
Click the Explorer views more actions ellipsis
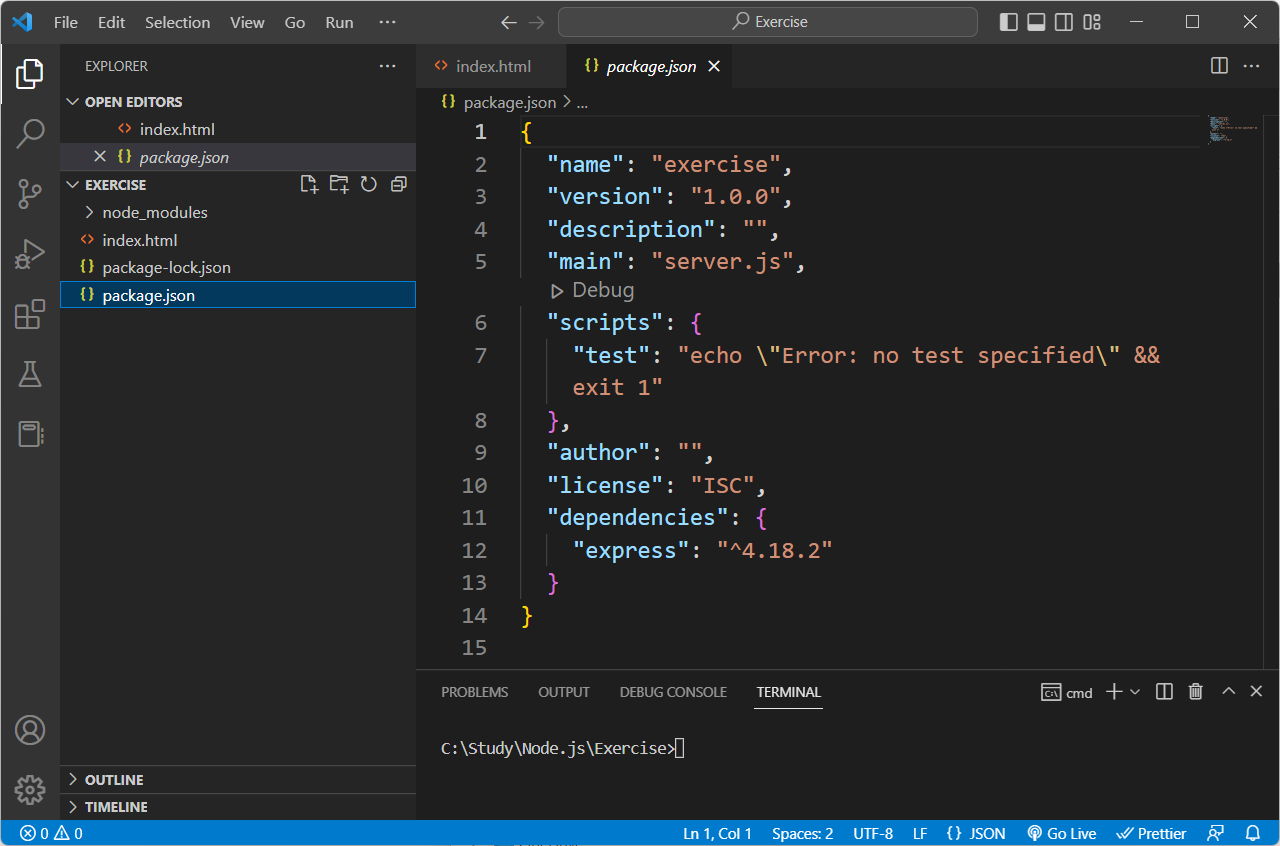click(x=388, y=66)
